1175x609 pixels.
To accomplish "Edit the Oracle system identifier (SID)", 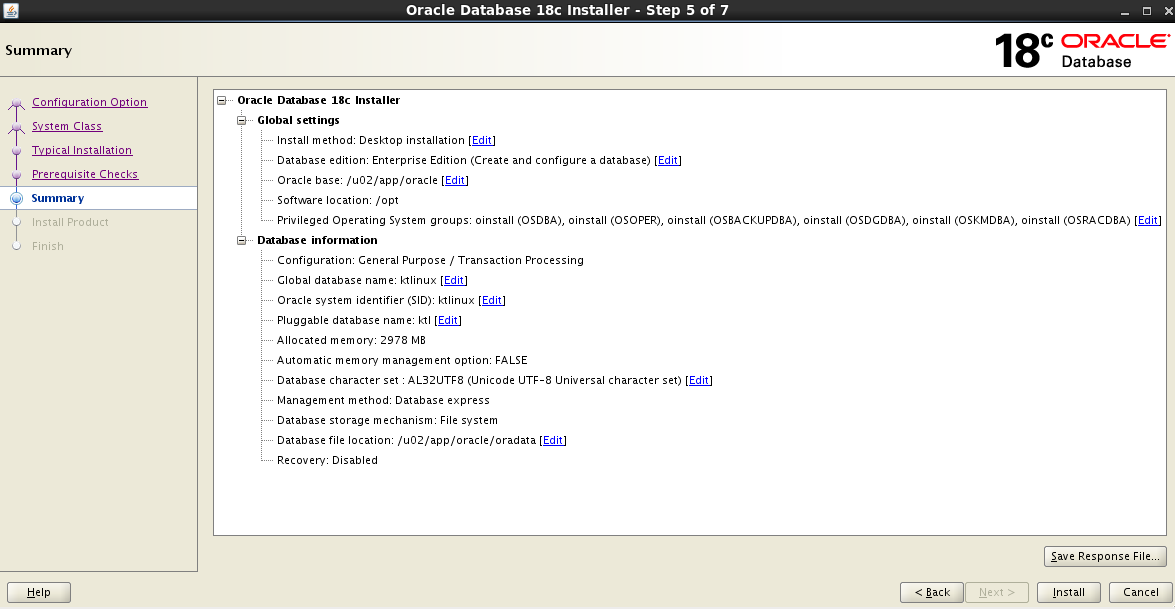I will click(x=492, y=300).
